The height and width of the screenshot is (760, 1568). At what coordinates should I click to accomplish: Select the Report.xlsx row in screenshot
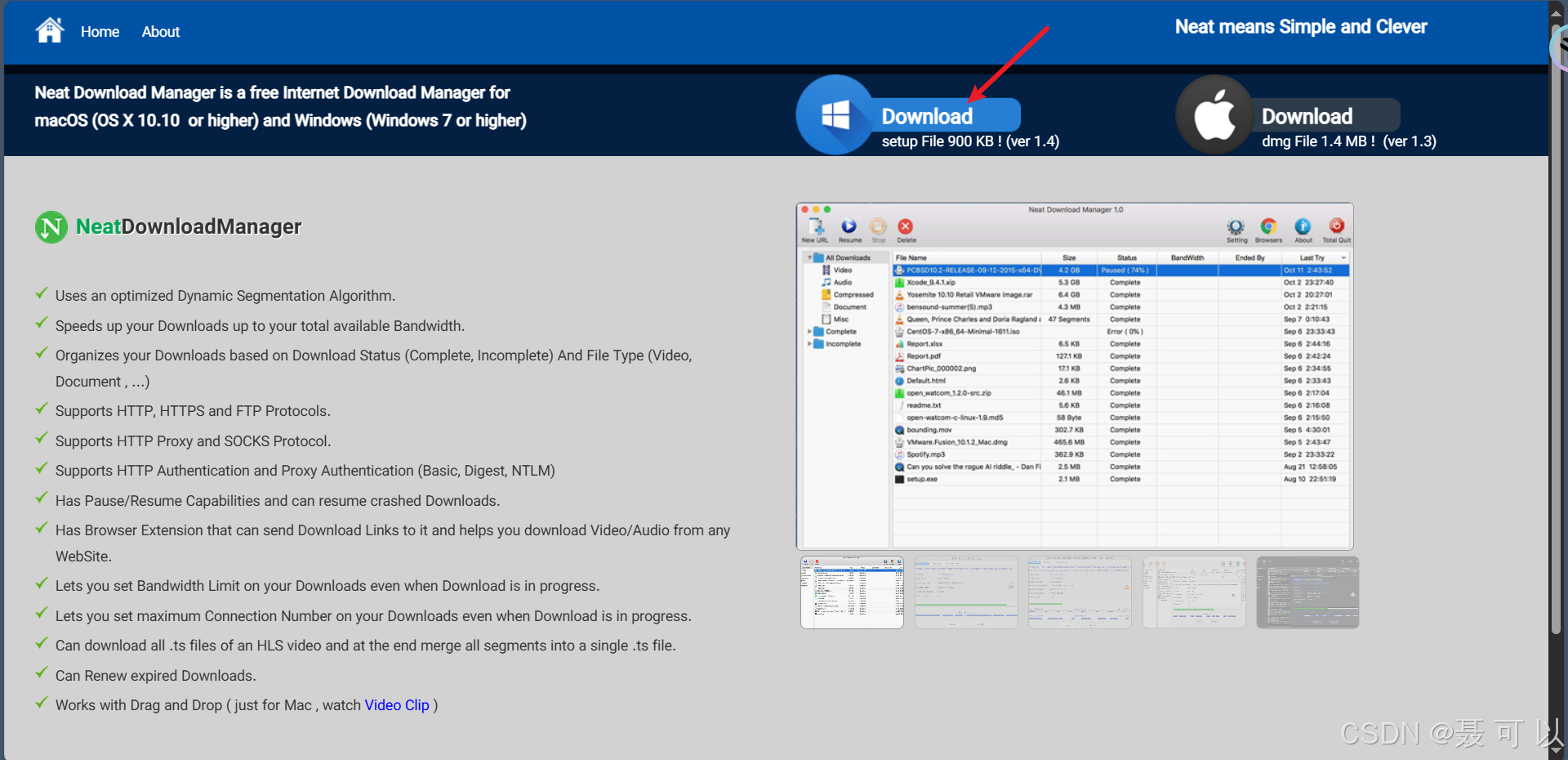click(1120, 344)
